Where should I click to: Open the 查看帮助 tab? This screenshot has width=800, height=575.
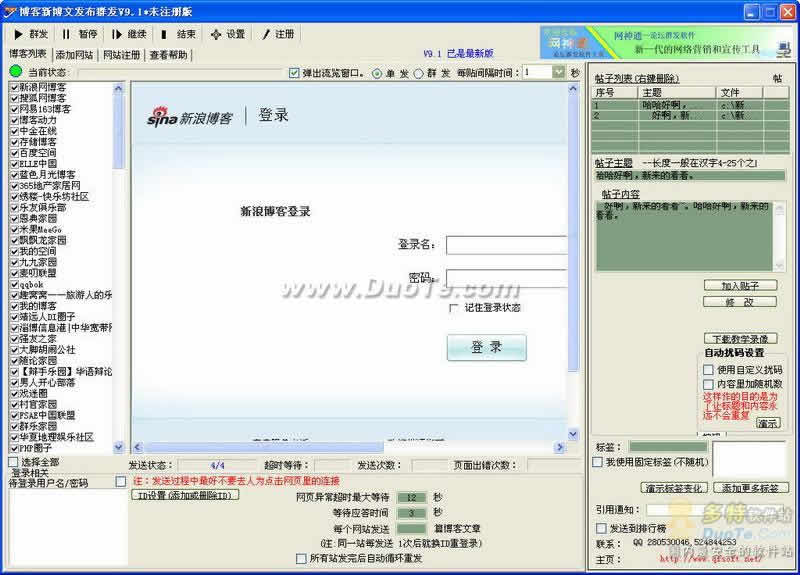pos(168,54)
